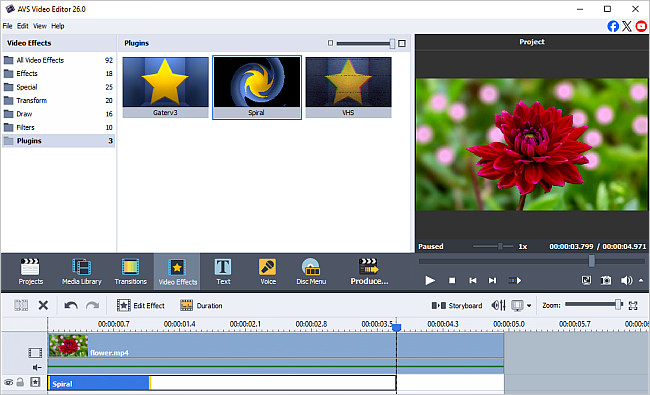Stop the preview playback

click(452, 281)
